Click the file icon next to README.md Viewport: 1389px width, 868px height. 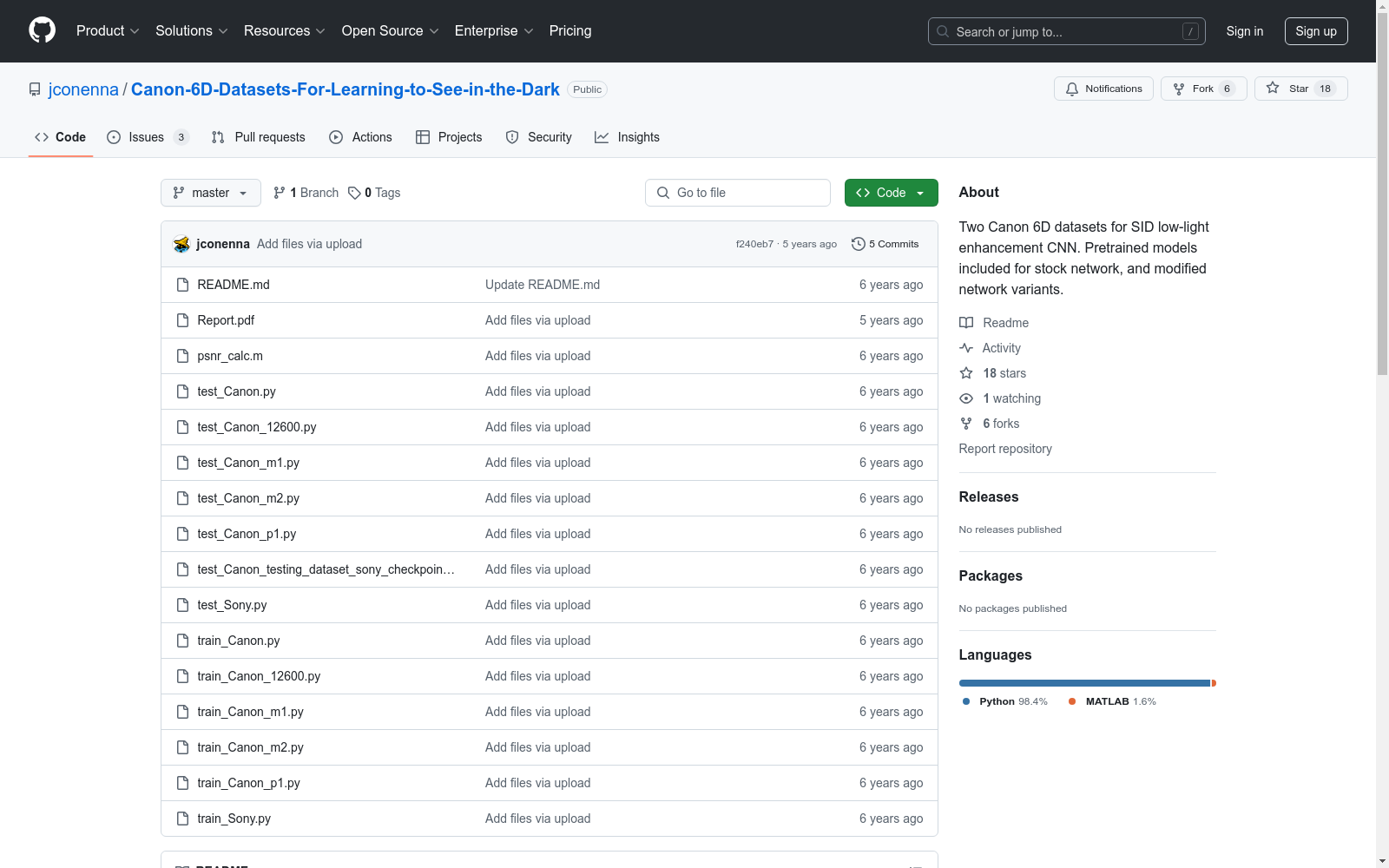pos(182,285)
